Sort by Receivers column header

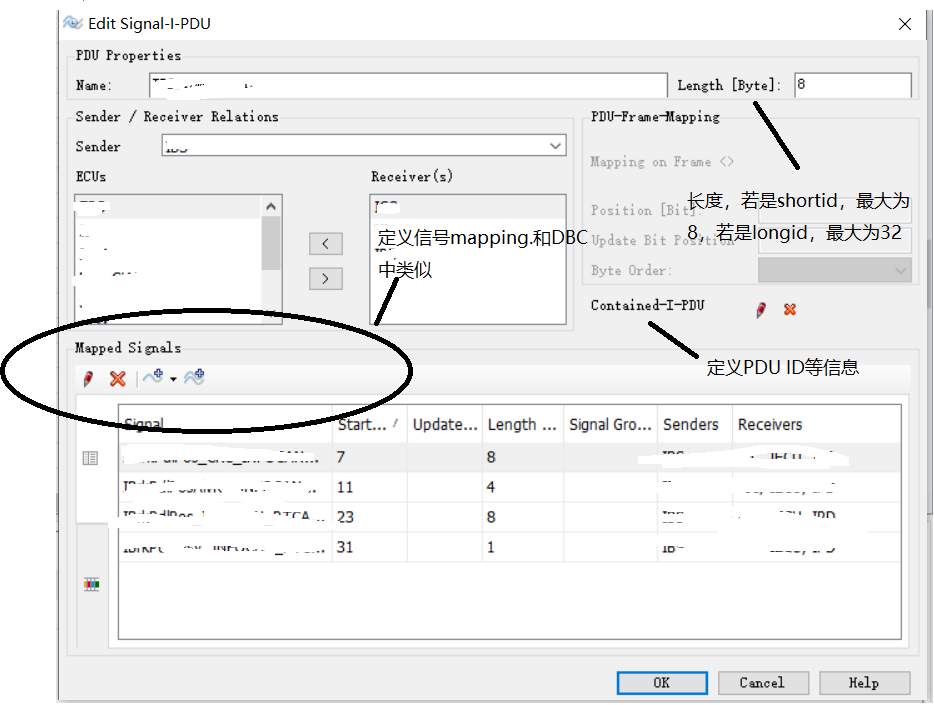point(816,424)
